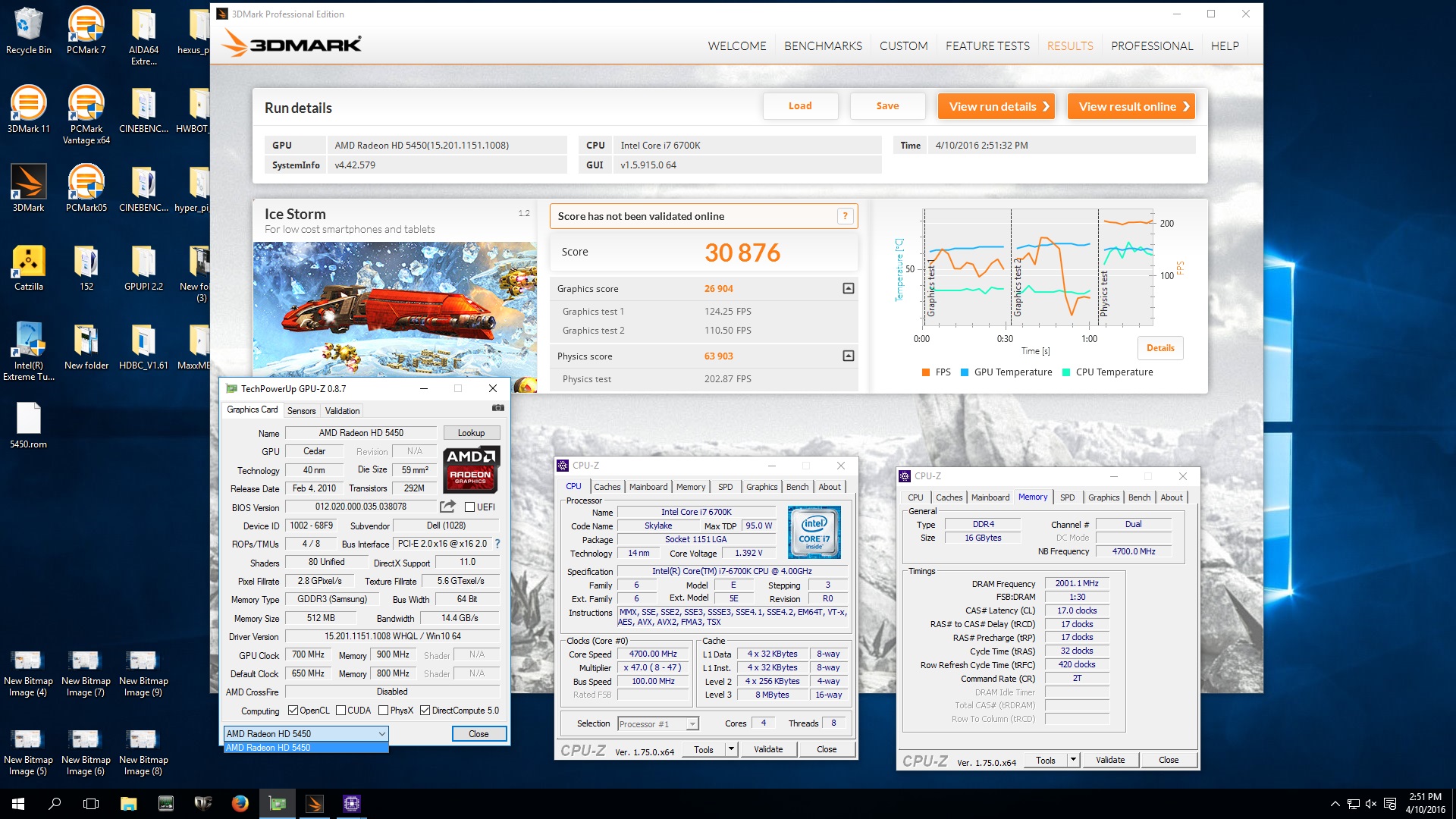Image resolution: width=1456 pixels, height=819 pixels.
Task: Click the Lookup button in GPU-Z
Action: [x=471, y=433]
